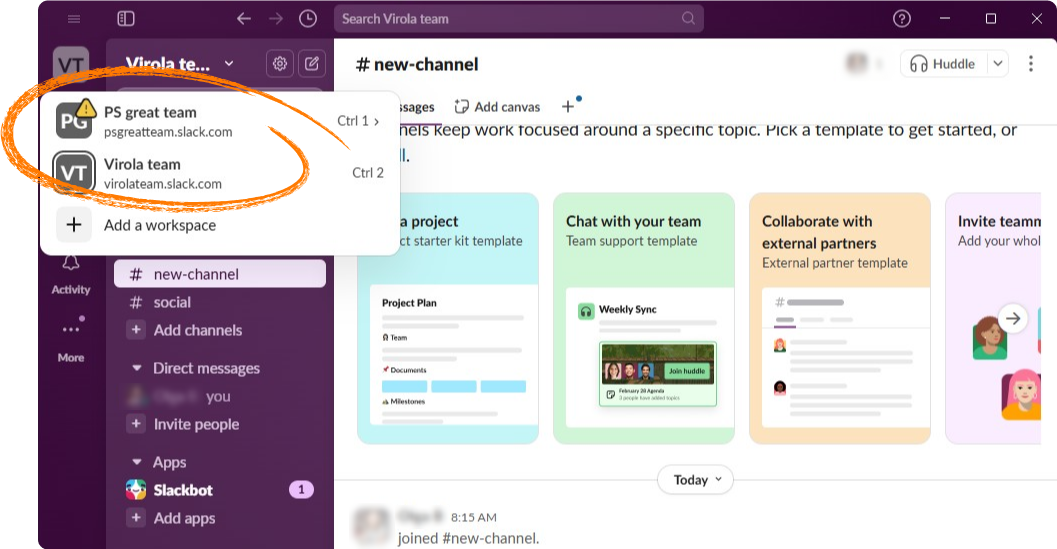Open the # new-channel header title

(417, 65)
